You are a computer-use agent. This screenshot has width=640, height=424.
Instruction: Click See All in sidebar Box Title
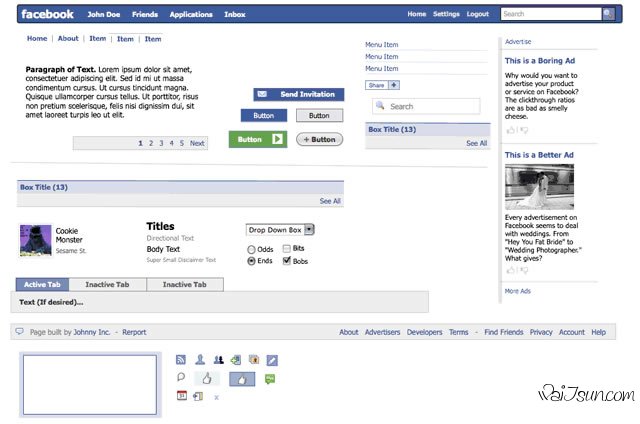coord(476,143)
